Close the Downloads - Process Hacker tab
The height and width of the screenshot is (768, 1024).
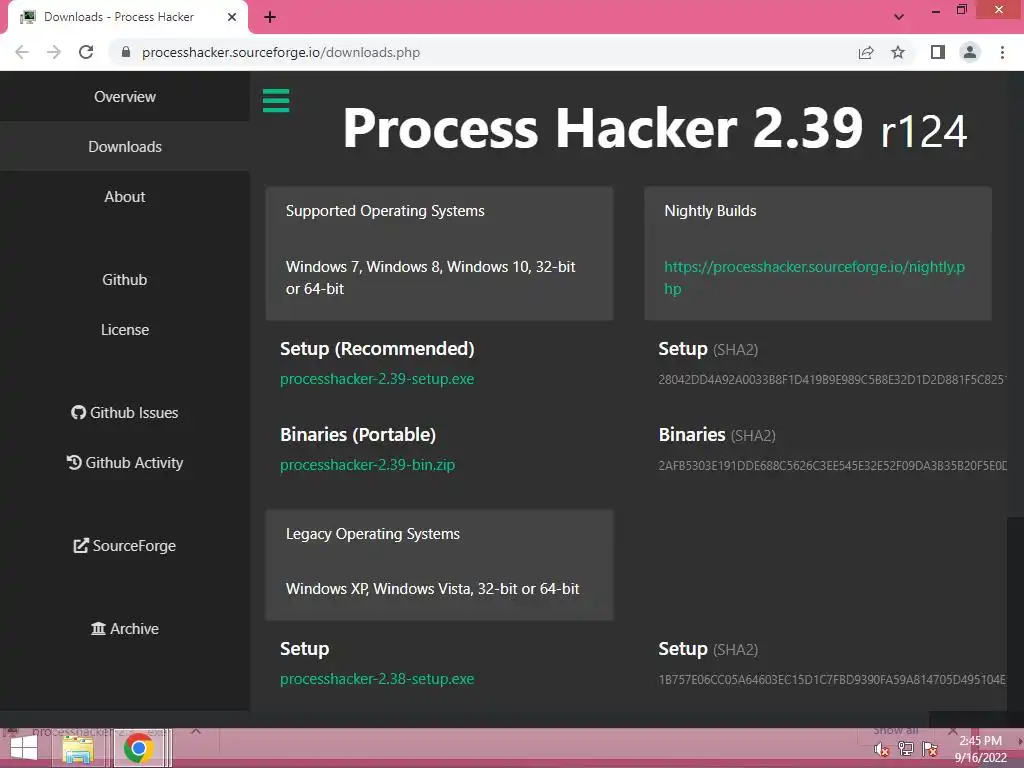point(232,17)
